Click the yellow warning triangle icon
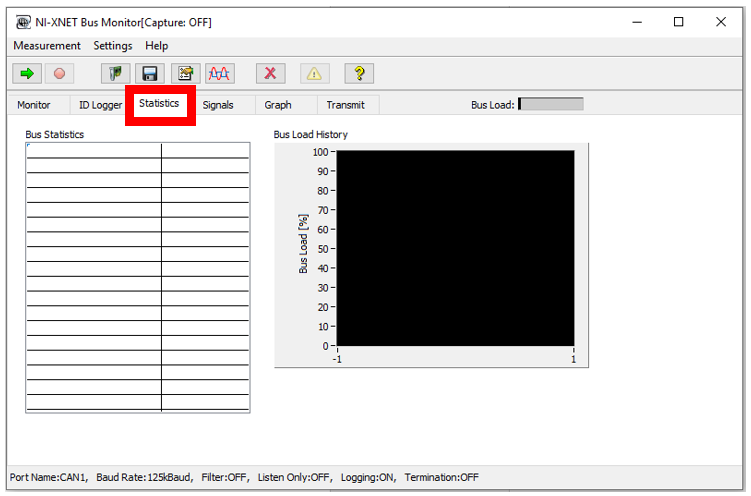The height and width of the screenshot is (496, 751). click(314, 73)
